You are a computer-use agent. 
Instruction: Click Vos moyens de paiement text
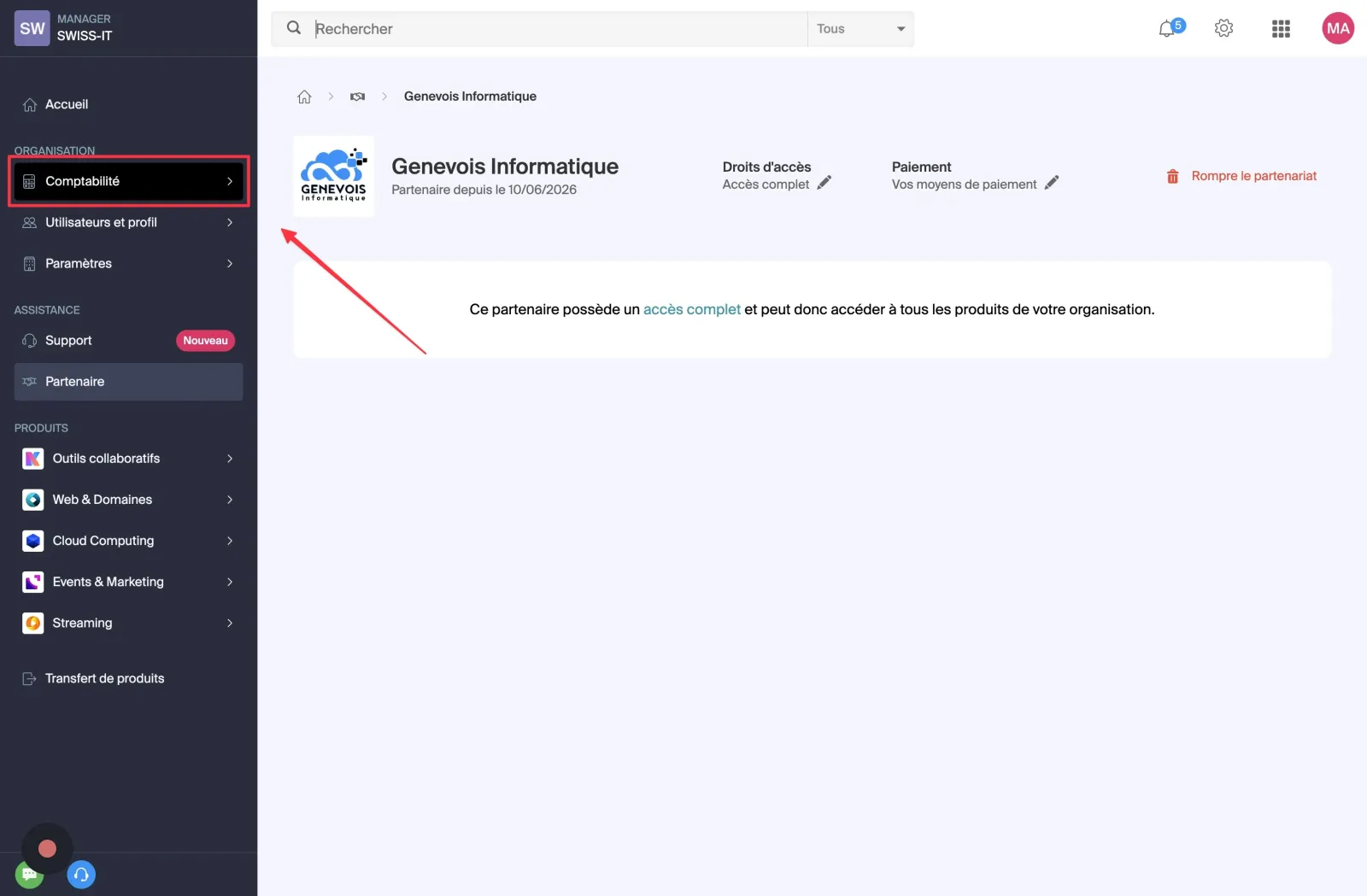[x=964, y=184]
